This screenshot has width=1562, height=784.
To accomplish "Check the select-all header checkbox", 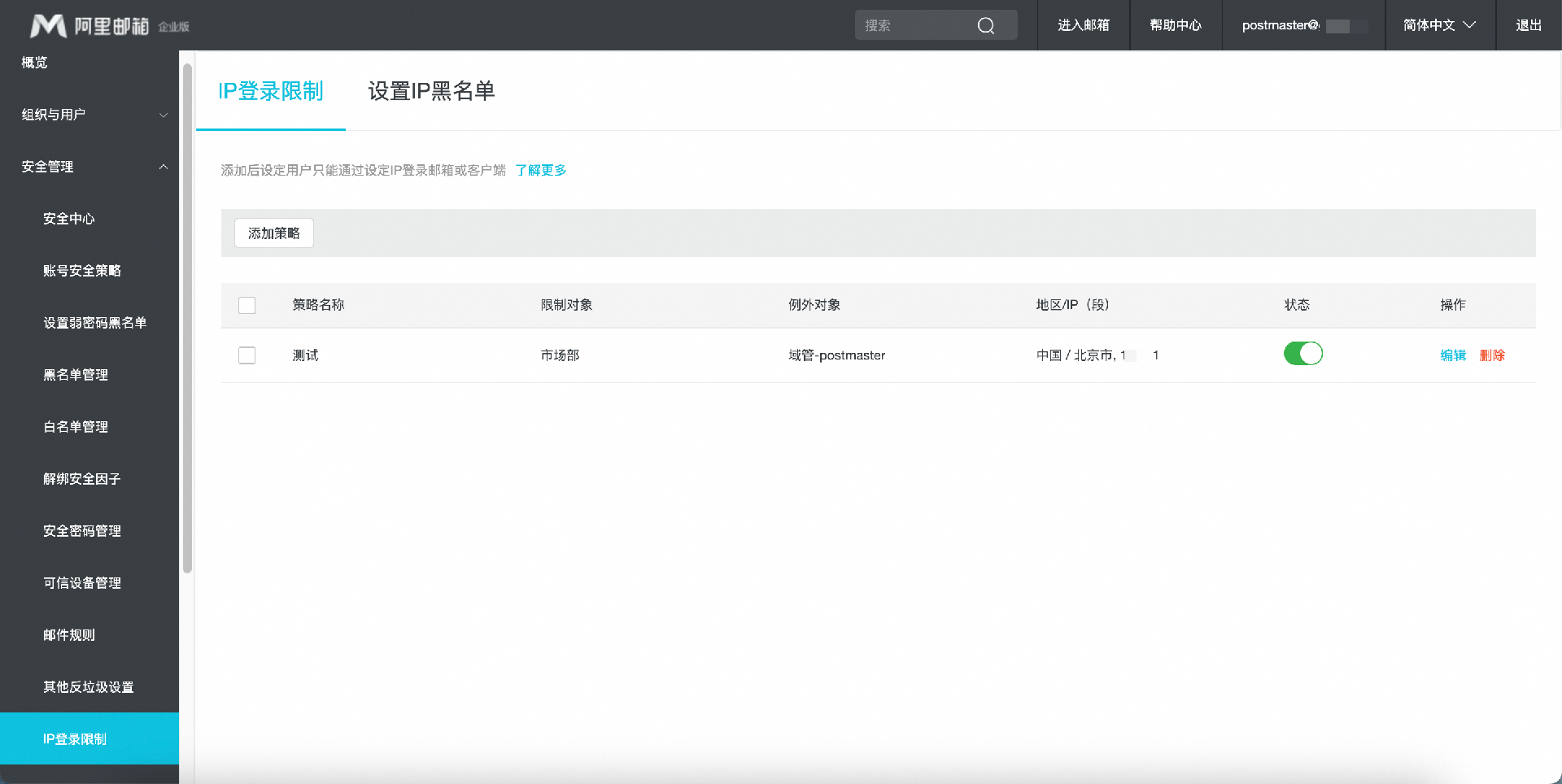I will (x=247, y=305).
